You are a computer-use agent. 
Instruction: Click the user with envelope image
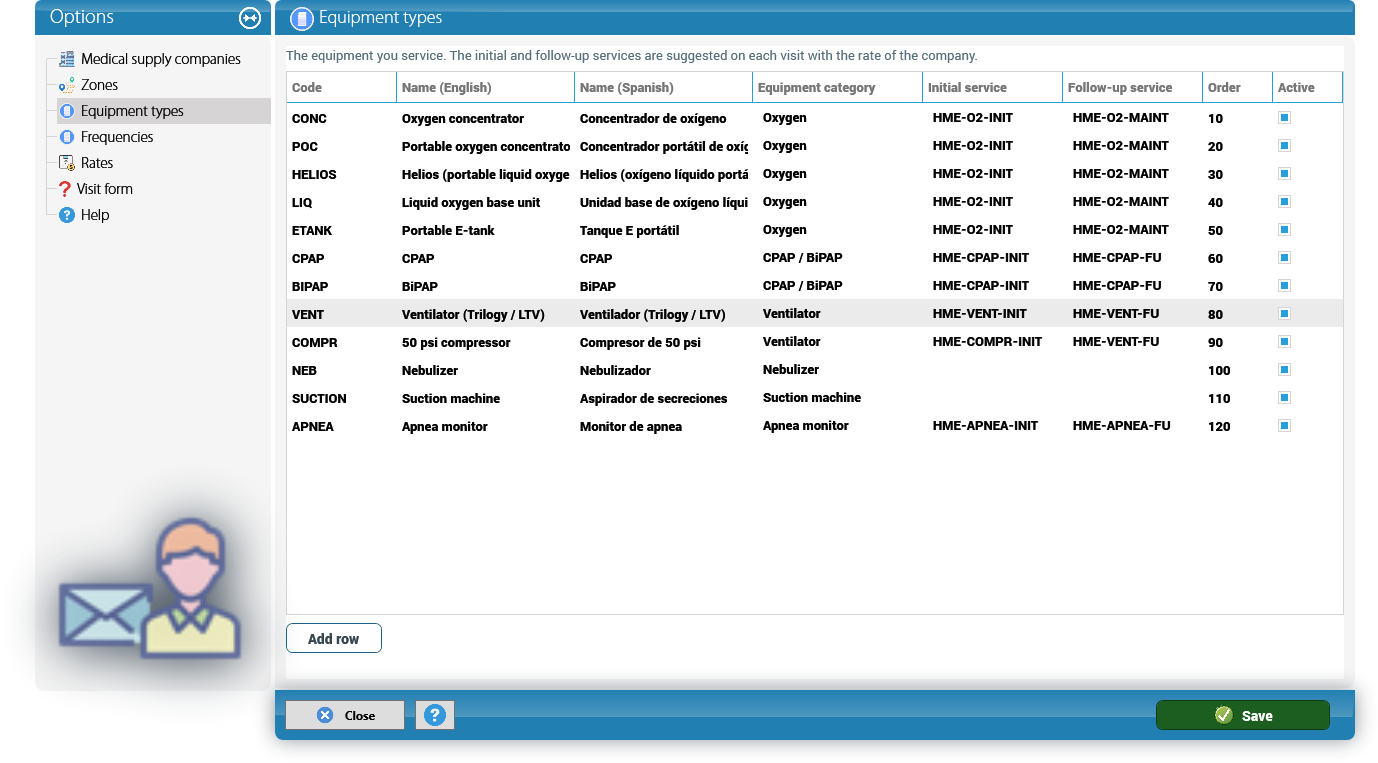point(150,588)
